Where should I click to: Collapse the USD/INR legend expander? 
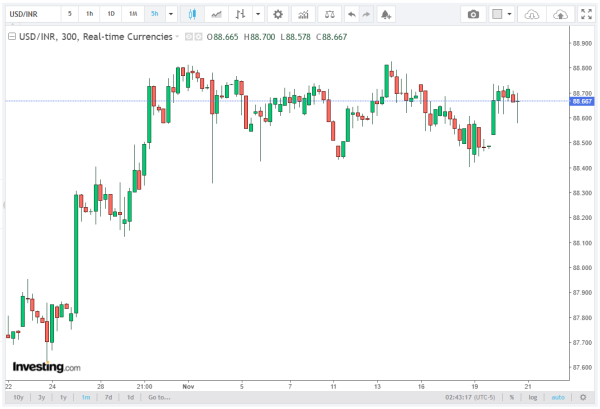pos(12,36)
